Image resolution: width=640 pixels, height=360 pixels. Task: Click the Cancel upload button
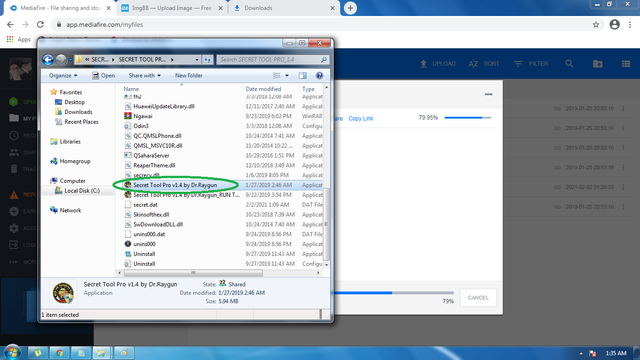[478, 298]
